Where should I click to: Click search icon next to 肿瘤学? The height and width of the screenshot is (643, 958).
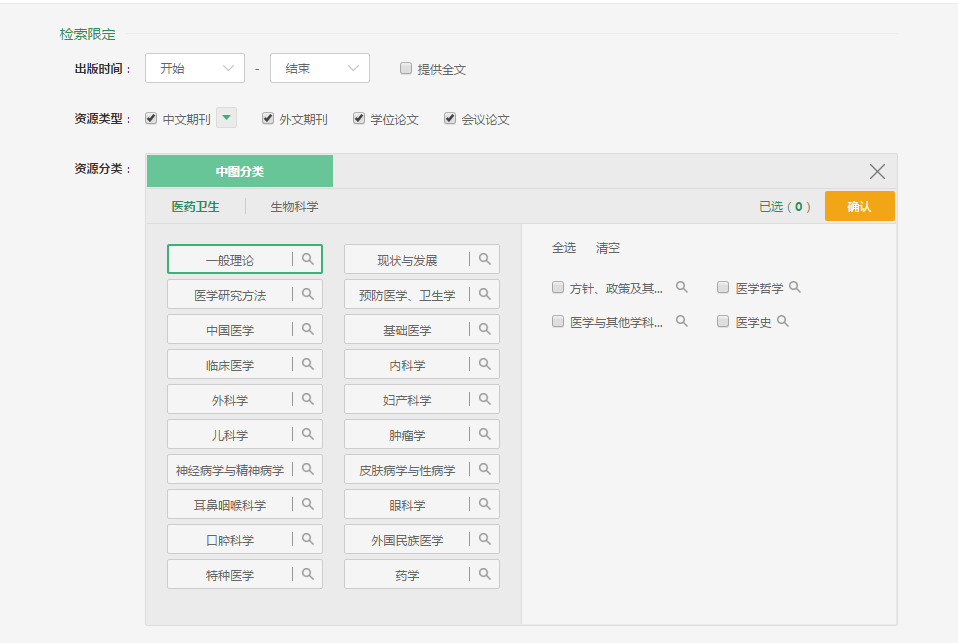pyautogui.click(x=485, y=434)
